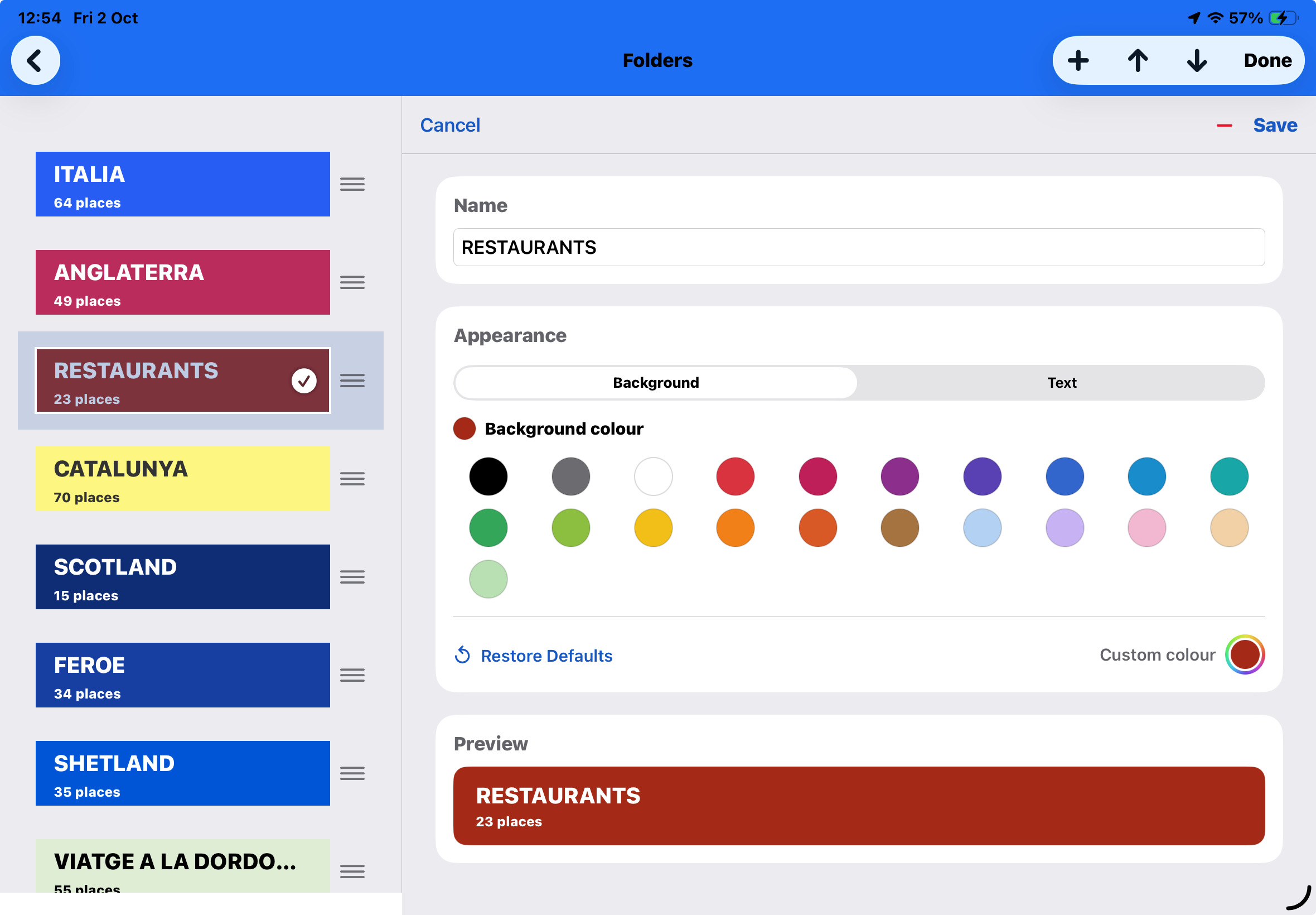
Task: Cancel editing the folder
Action: coord(450,125)
